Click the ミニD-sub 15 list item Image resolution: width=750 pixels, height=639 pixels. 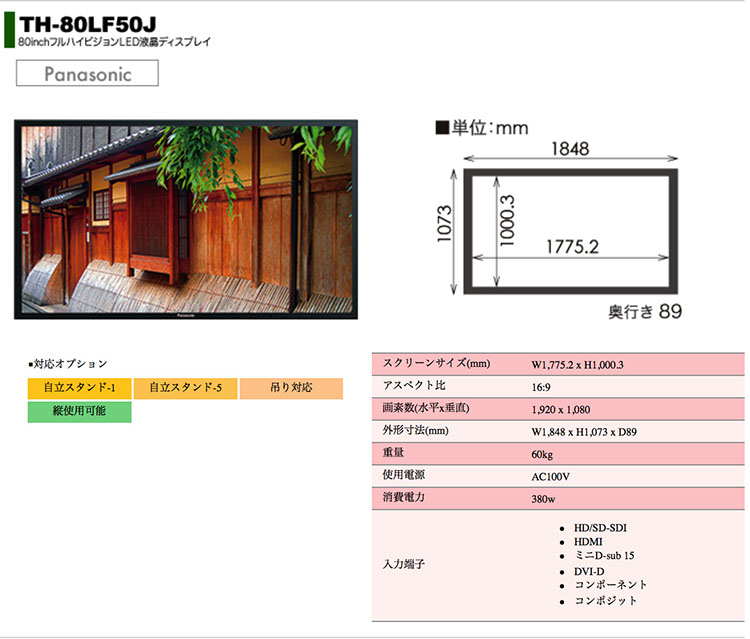pyautogui.click(x=604, y=556)
